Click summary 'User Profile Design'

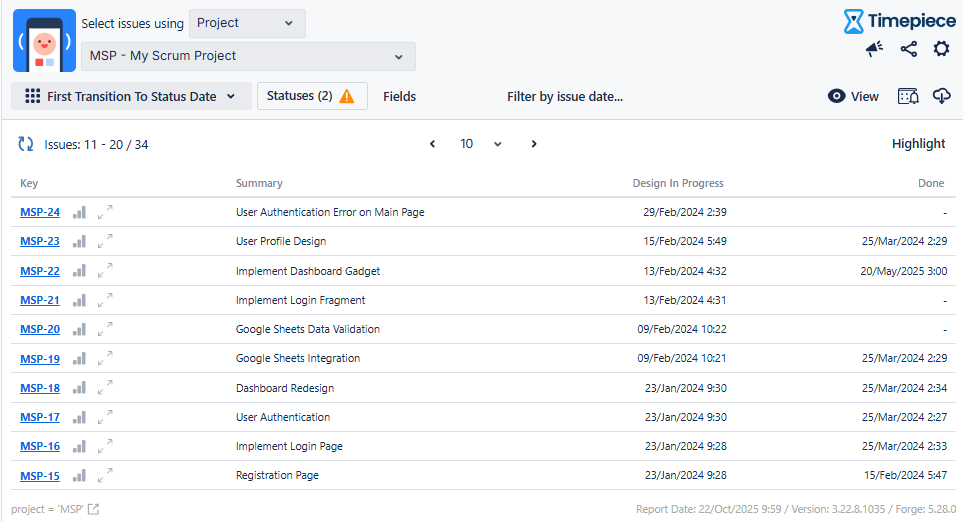(281, 241)
